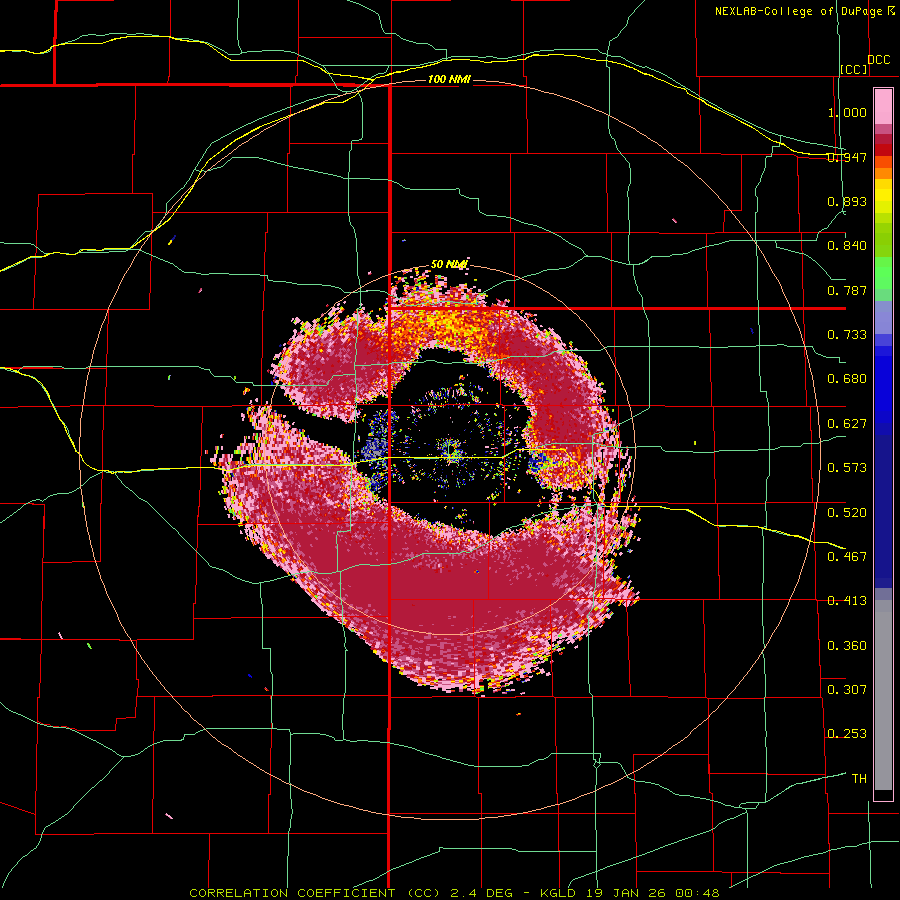Screen dimensions: 900x900
Task: Click the radar site at center of rings
Action: click(450, 452)
